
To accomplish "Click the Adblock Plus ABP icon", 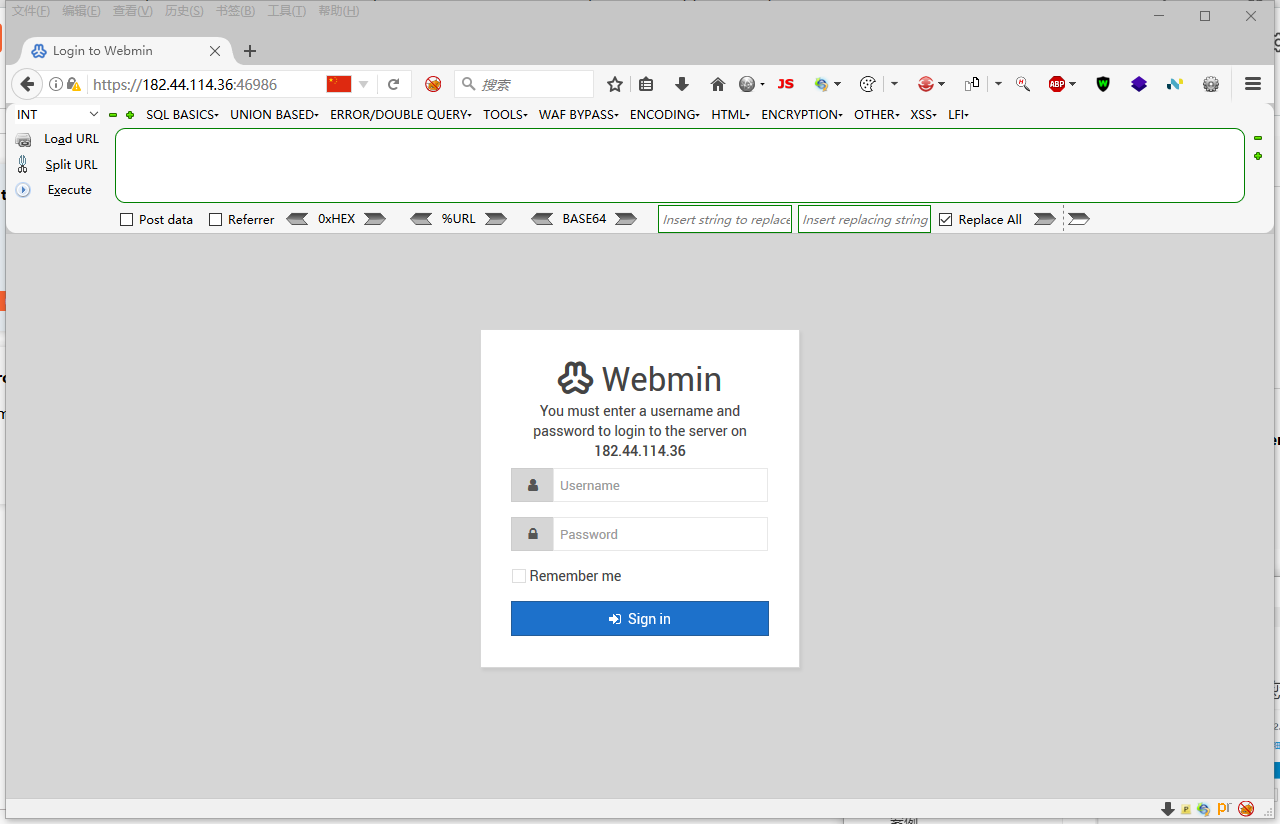I will [x=1057, y=84].
